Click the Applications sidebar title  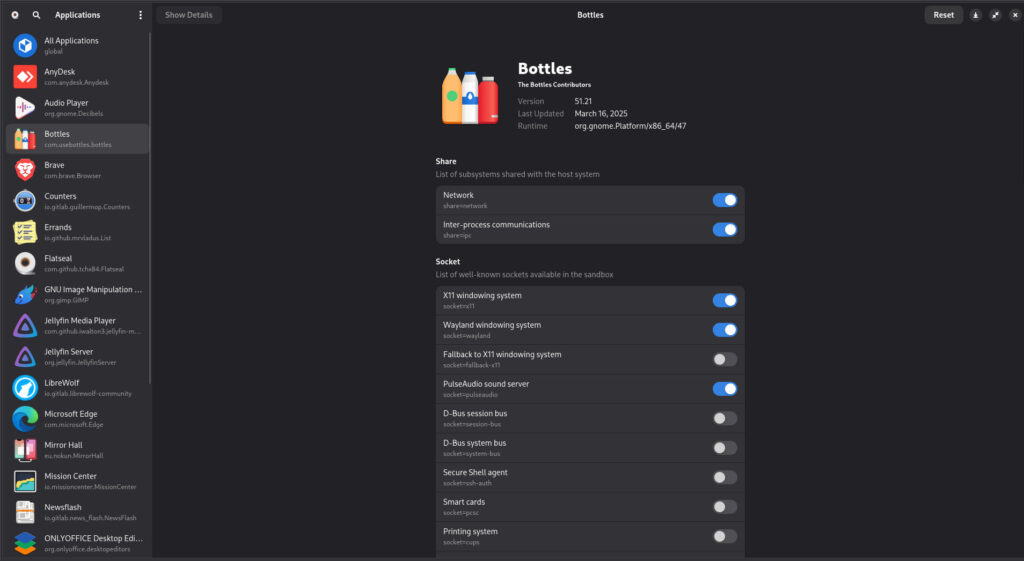(78, 15)
